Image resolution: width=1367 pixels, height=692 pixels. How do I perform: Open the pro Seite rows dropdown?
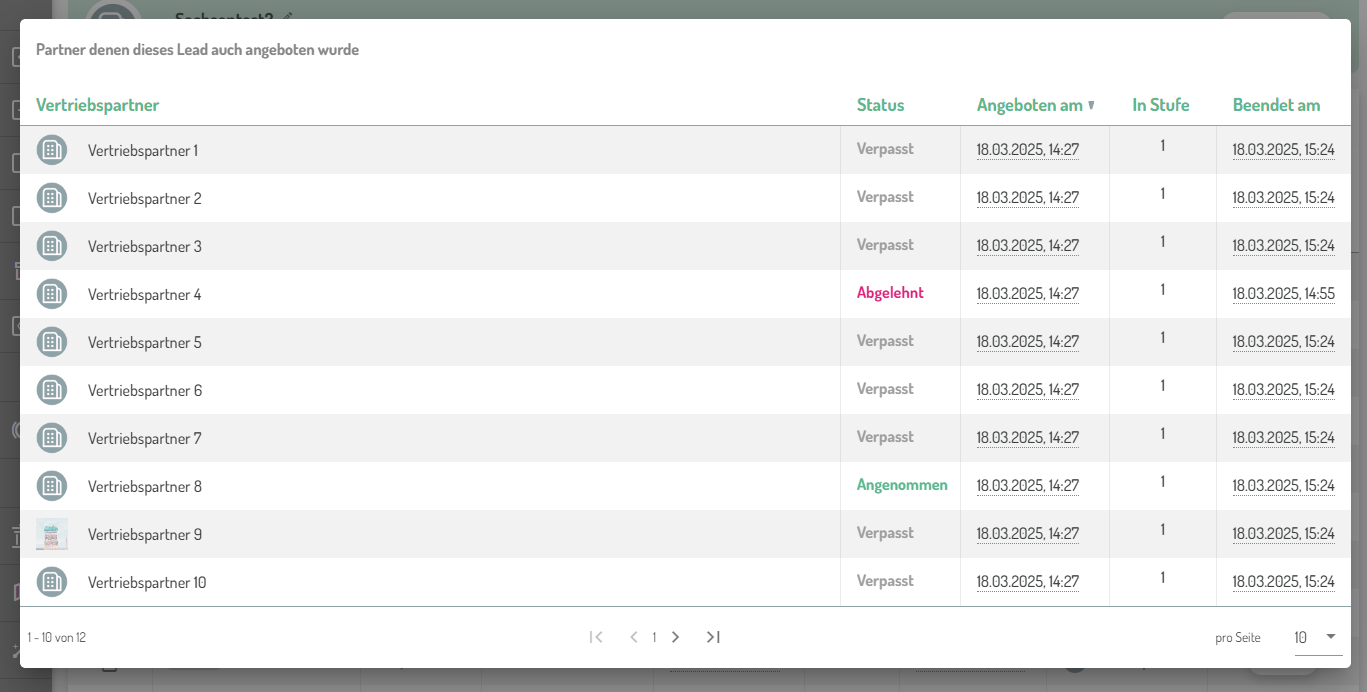(1317, 637)
